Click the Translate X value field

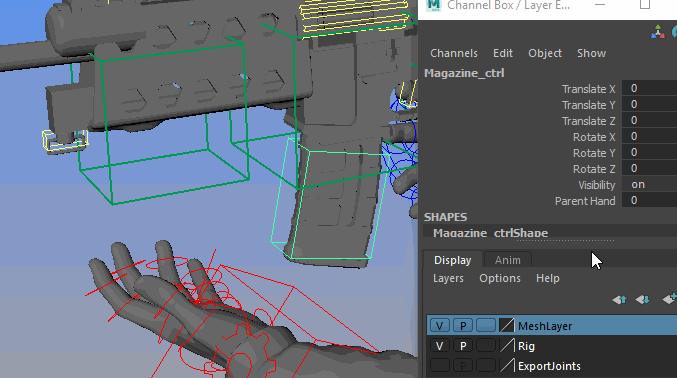pos(649,89)
